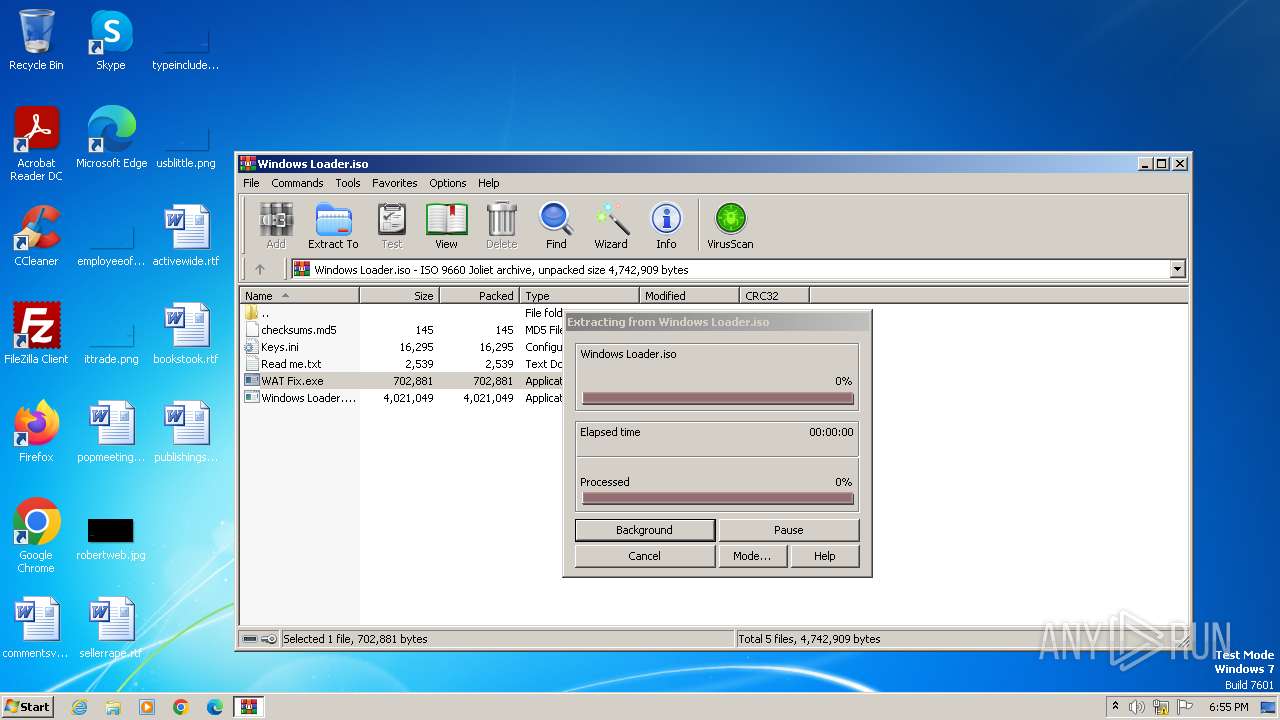Click Internet Explorer taskbar icon

(x=79, y=707)
